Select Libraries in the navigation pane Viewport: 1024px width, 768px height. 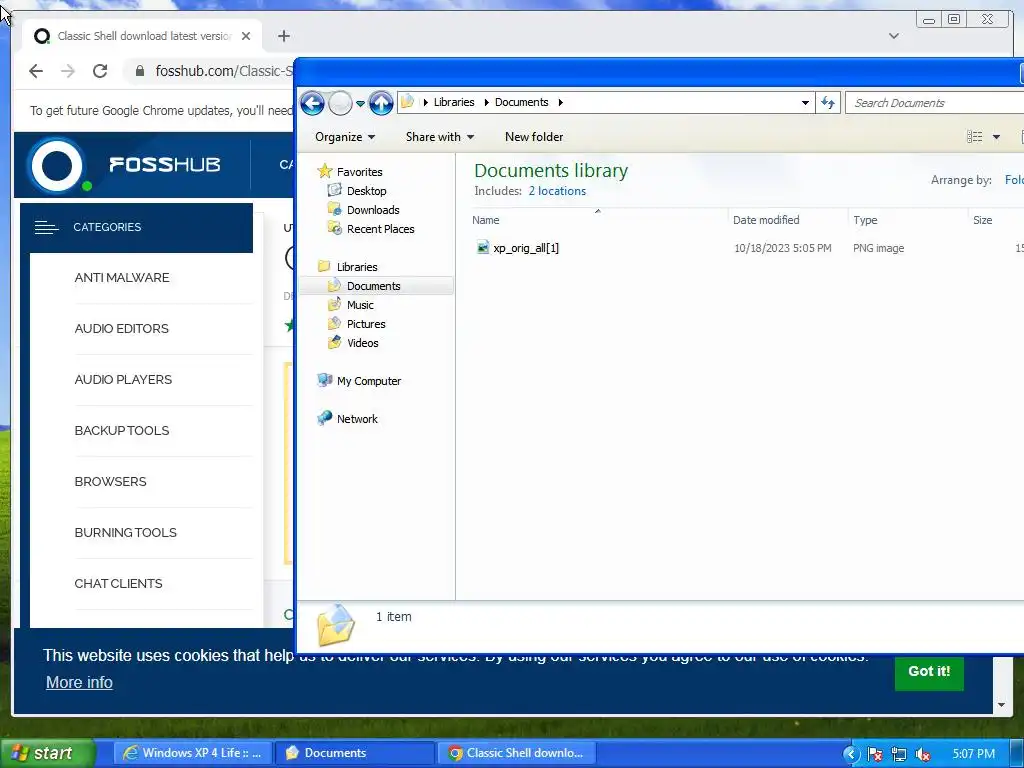pyautogui.click(x=357, y=266)
